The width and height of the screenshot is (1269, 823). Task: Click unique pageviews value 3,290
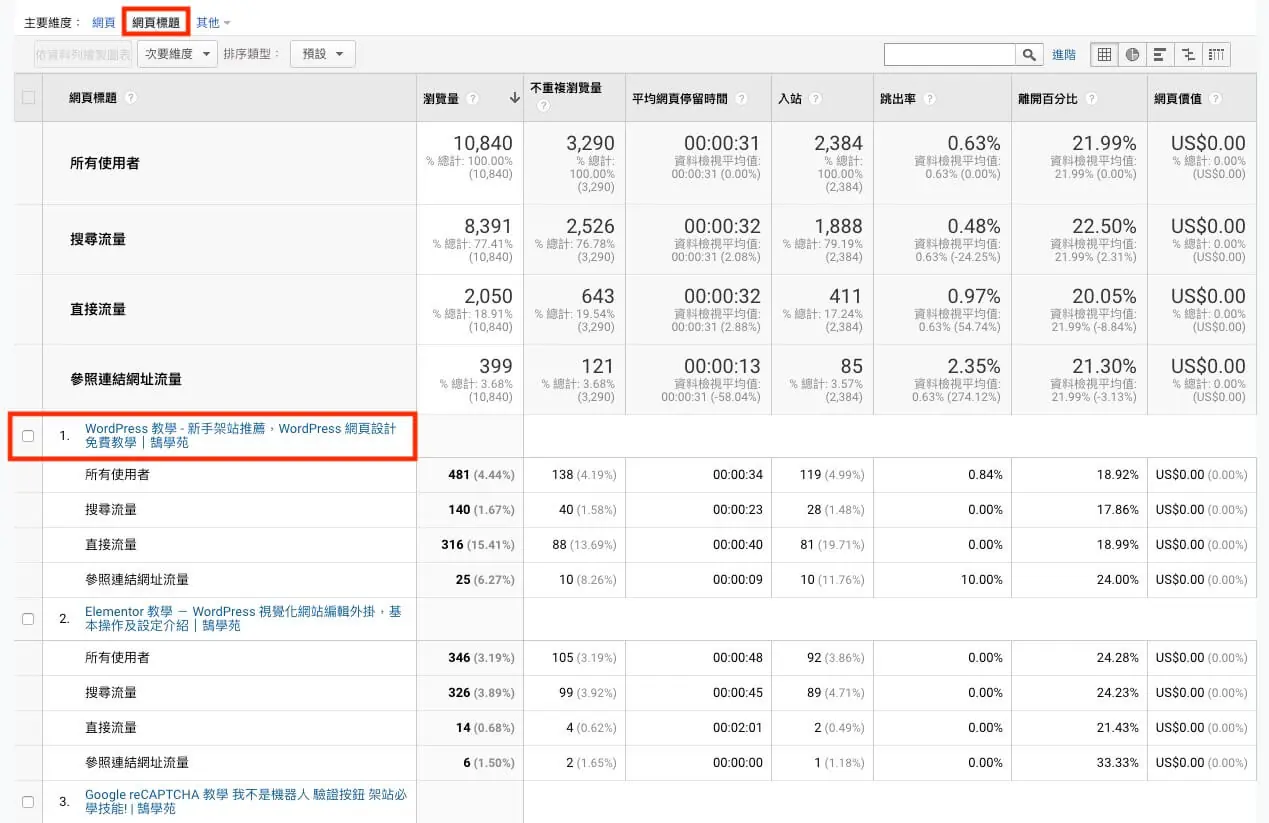(590, 144)
